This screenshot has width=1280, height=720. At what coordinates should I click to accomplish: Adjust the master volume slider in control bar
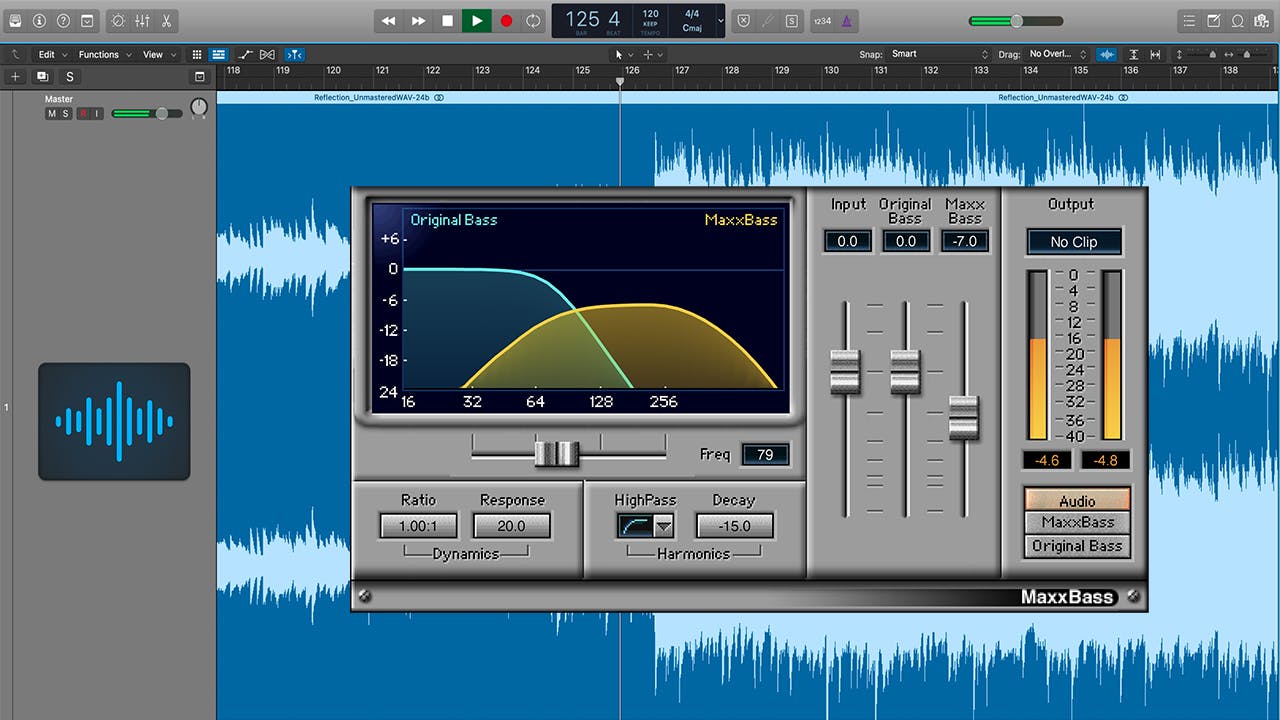pyautogui.click(x=1015, y=20)
